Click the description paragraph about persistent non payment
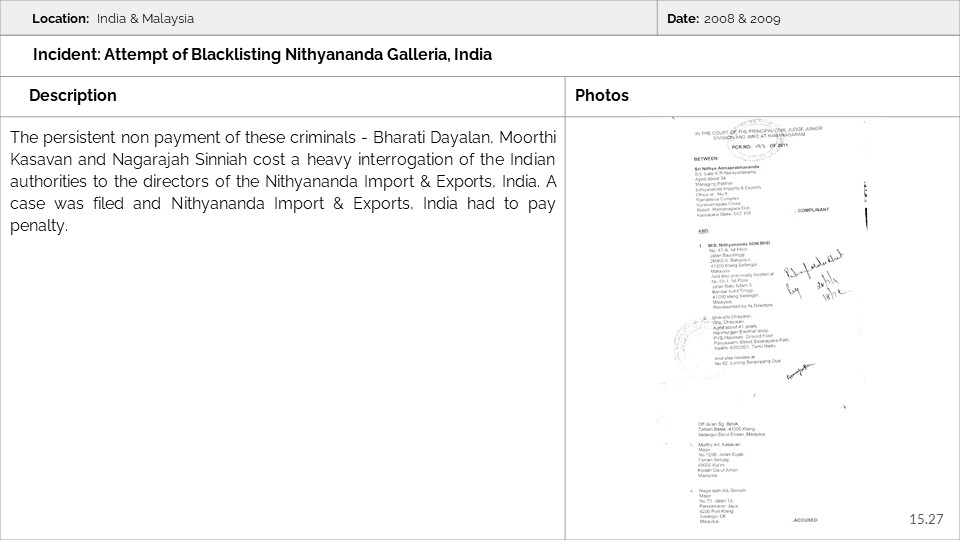This screenshot has height=540, width=960. click(x=283, y=181)
